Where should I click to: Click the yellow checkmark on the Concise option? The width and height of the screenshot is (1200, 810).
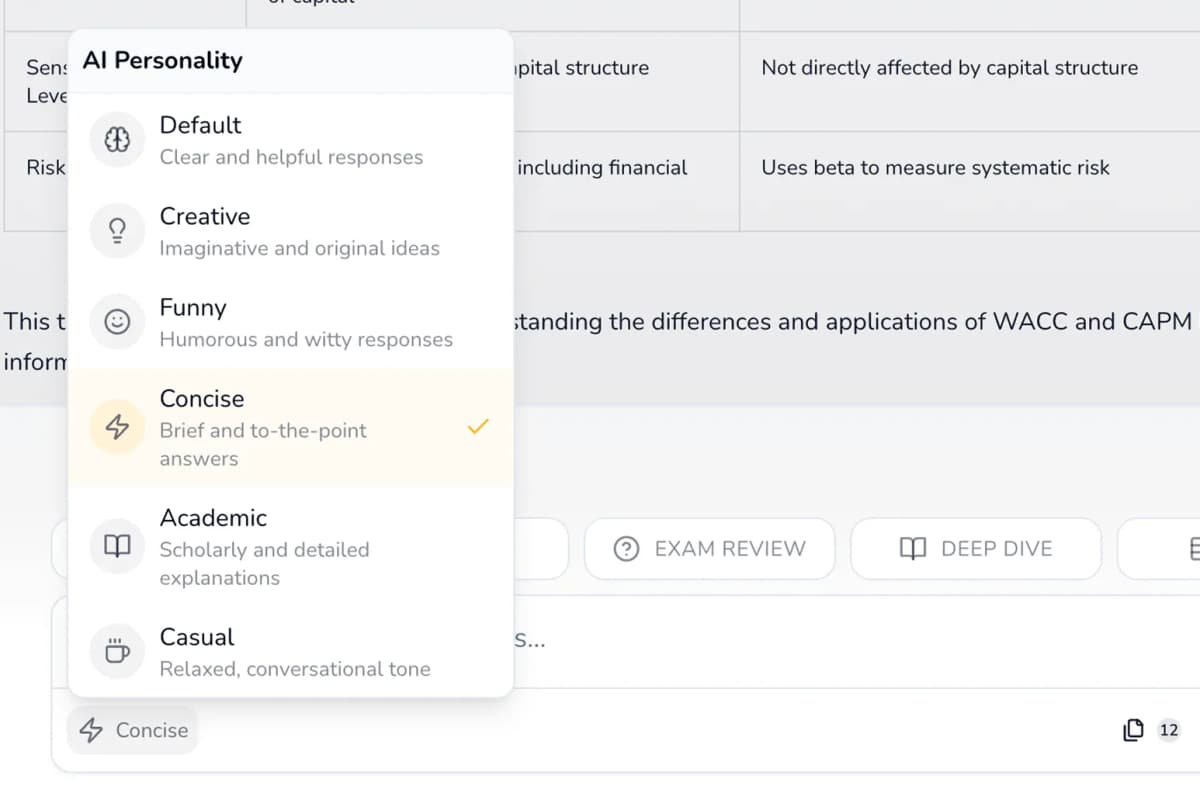coord(479,427)
